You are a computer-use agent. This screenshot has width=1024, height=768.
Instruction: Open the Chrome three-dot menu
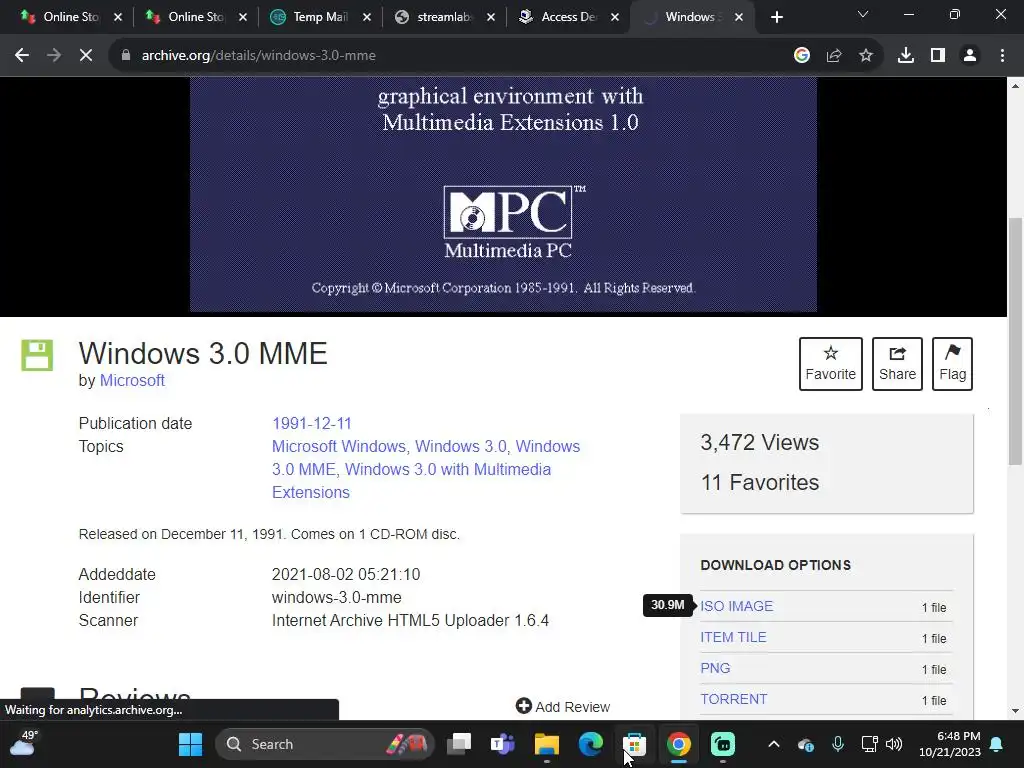tap(1002, 56)
